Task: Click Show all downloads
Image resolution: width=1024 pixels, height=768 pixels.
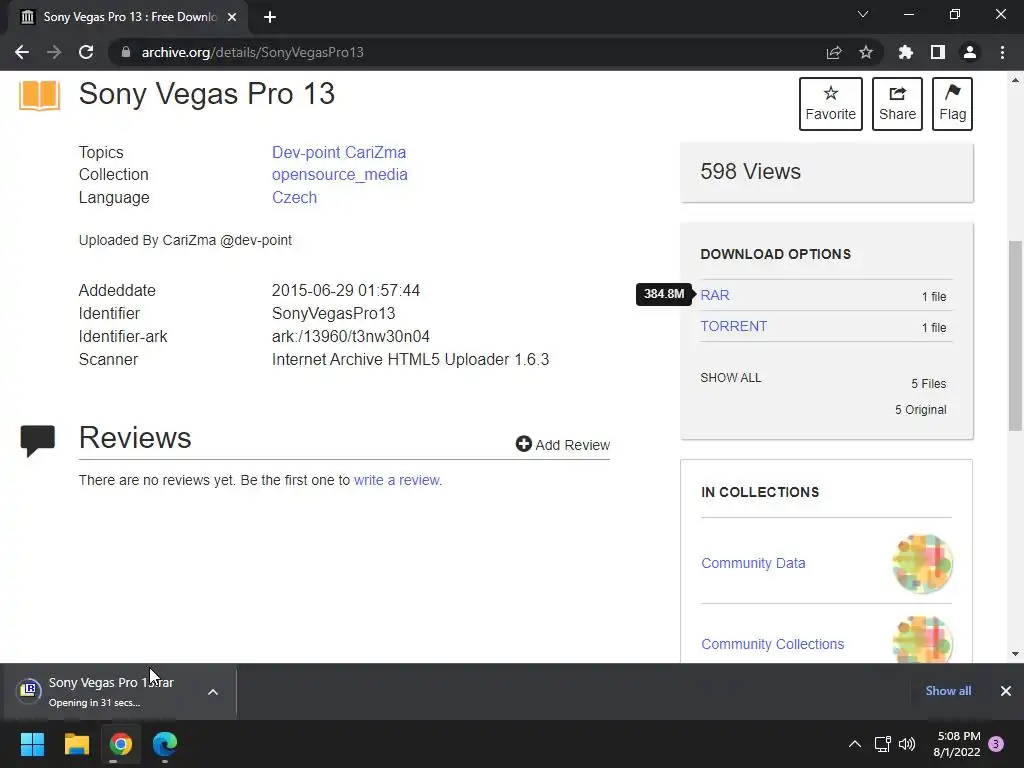Action: (x=948, y=691)
